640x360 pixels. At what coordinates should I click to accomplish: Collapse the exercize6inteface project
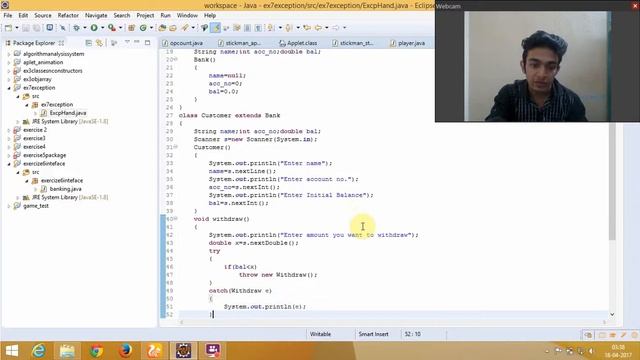point(9,164)
